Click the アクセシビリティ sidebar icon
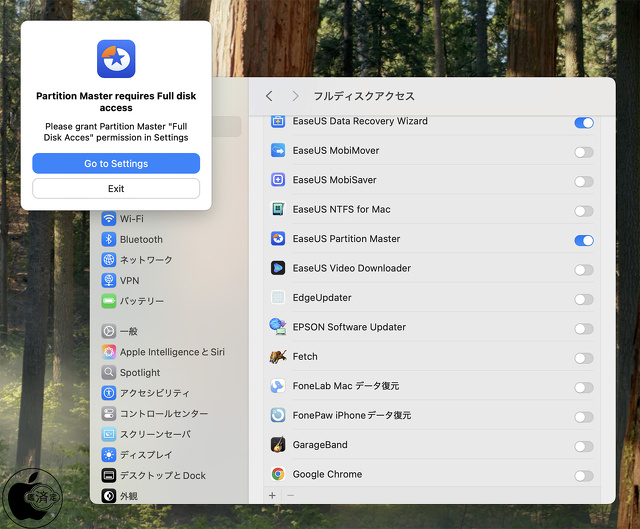The image size is (640, 529). click(109, 393)
